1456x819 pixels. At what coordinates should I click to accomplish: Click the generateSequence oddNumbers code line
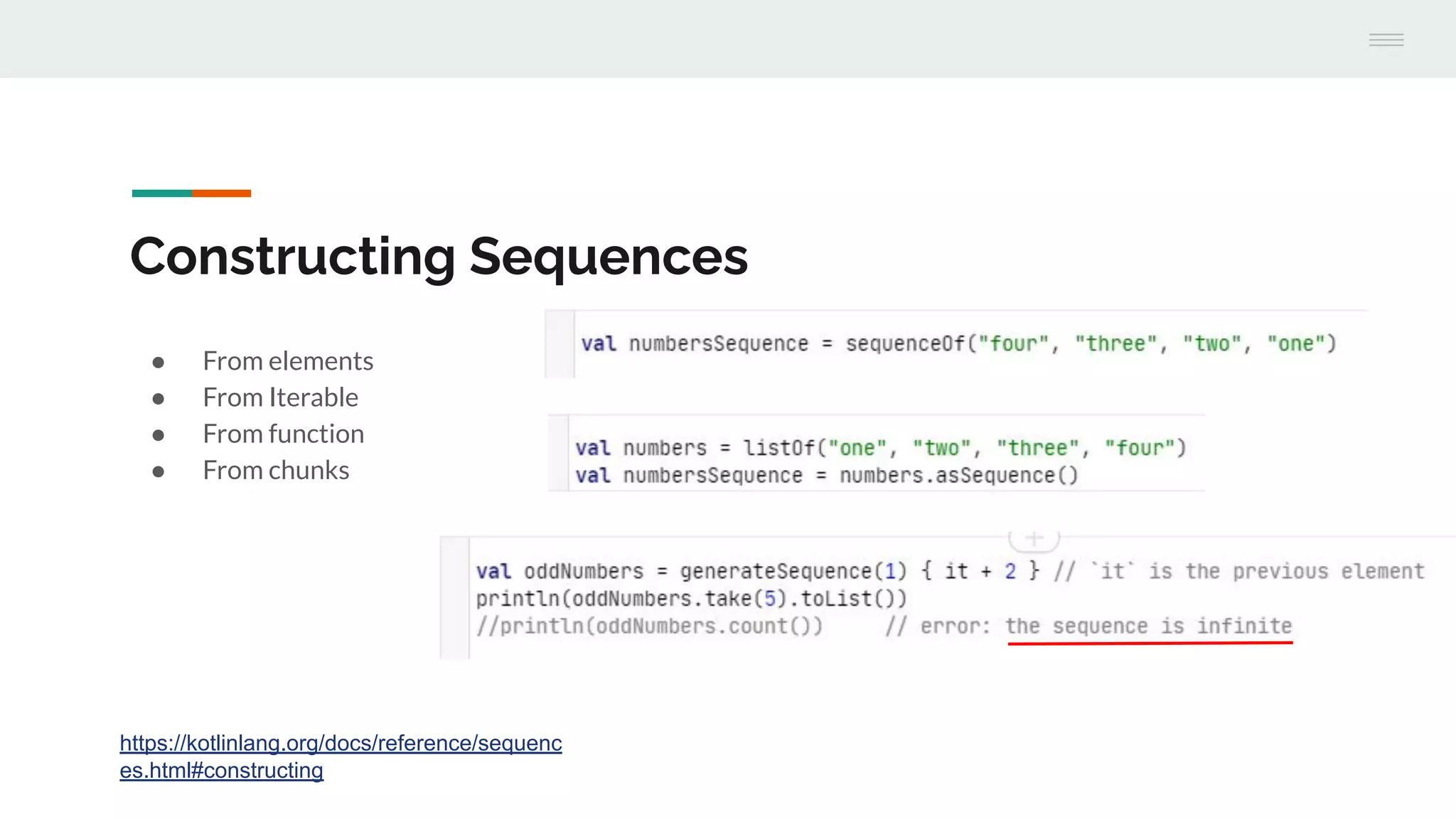point(951,571)
